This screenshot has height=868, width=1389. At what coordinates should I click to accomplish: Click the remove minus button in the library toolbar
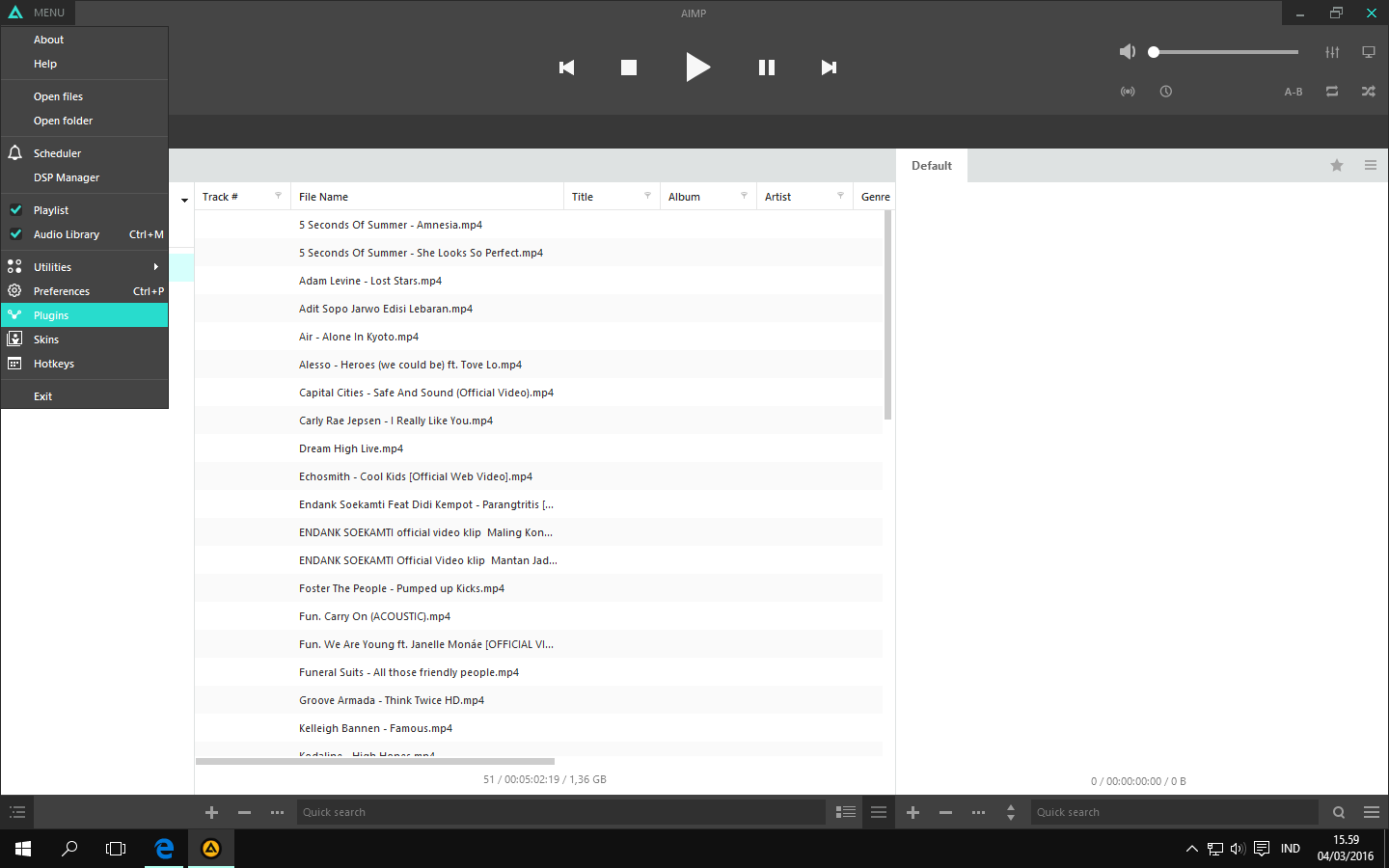tap(245, 812)
